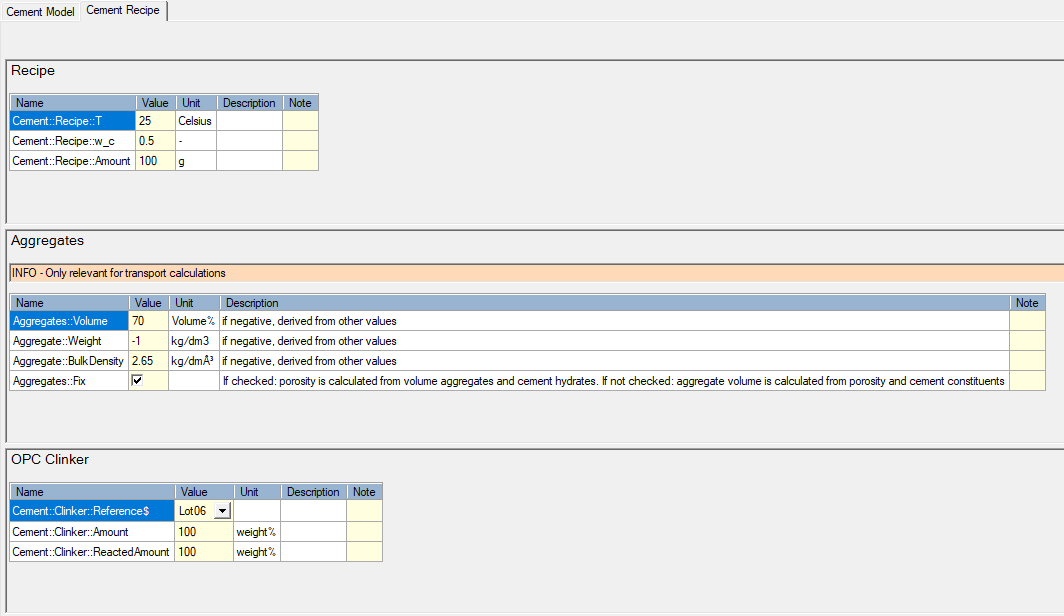Click the Description header in Aggregates table

pyautogui.click(x=614, y=303)
